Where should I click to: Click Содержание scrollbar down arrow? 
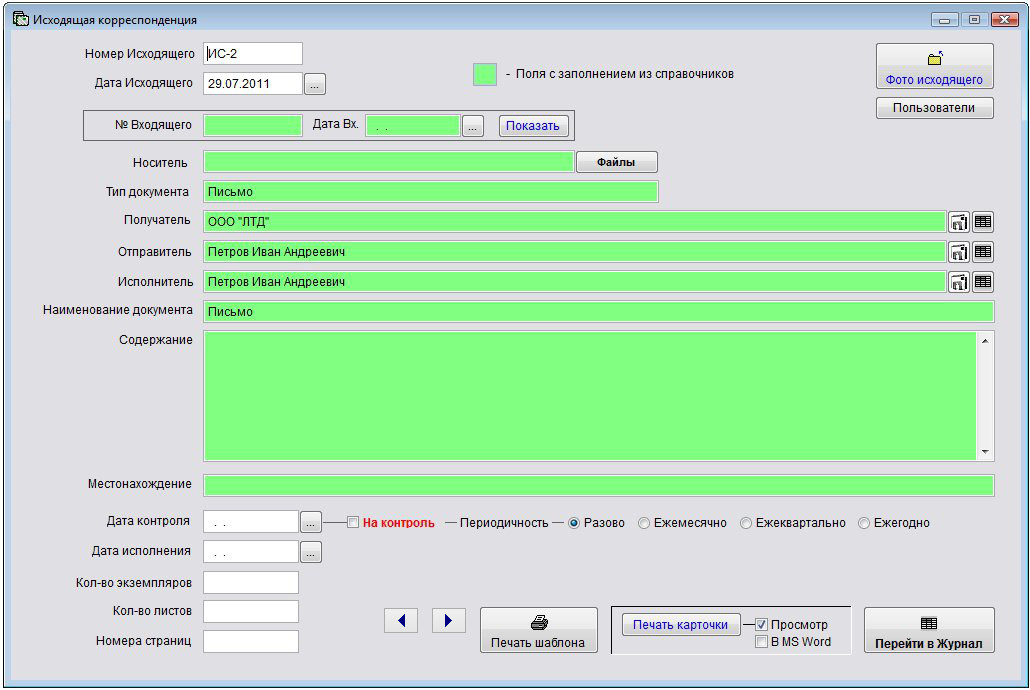coord(985,451)
